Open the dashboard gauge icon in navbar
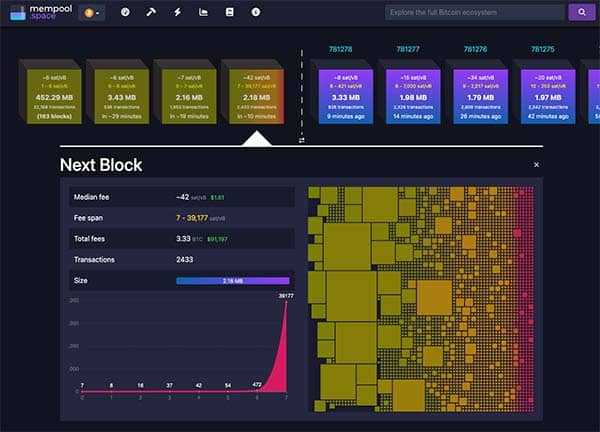Viewport: 600px width, 432px height. tap(125, 13)
